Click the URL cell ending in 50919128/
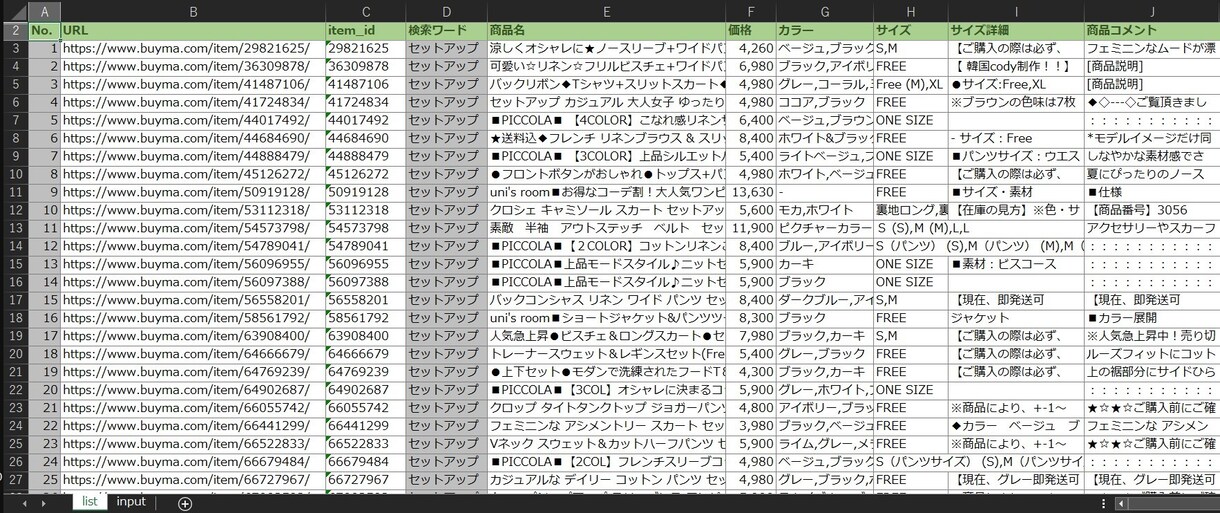Image resolution: width=1220 pixels, height=513 pixels. tap(193, 192)
